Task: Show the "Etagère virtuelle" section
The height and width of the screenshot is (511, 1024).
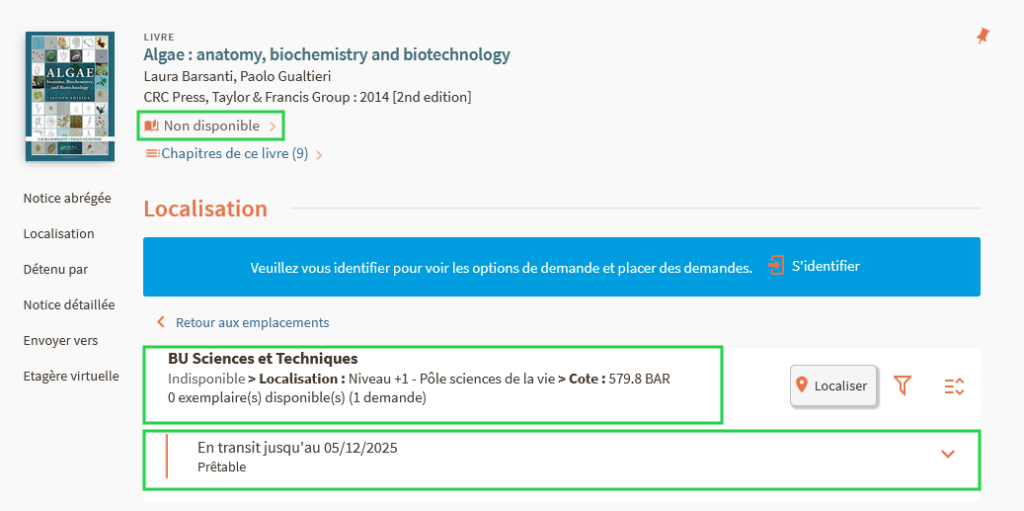Action: click(71, 377)
